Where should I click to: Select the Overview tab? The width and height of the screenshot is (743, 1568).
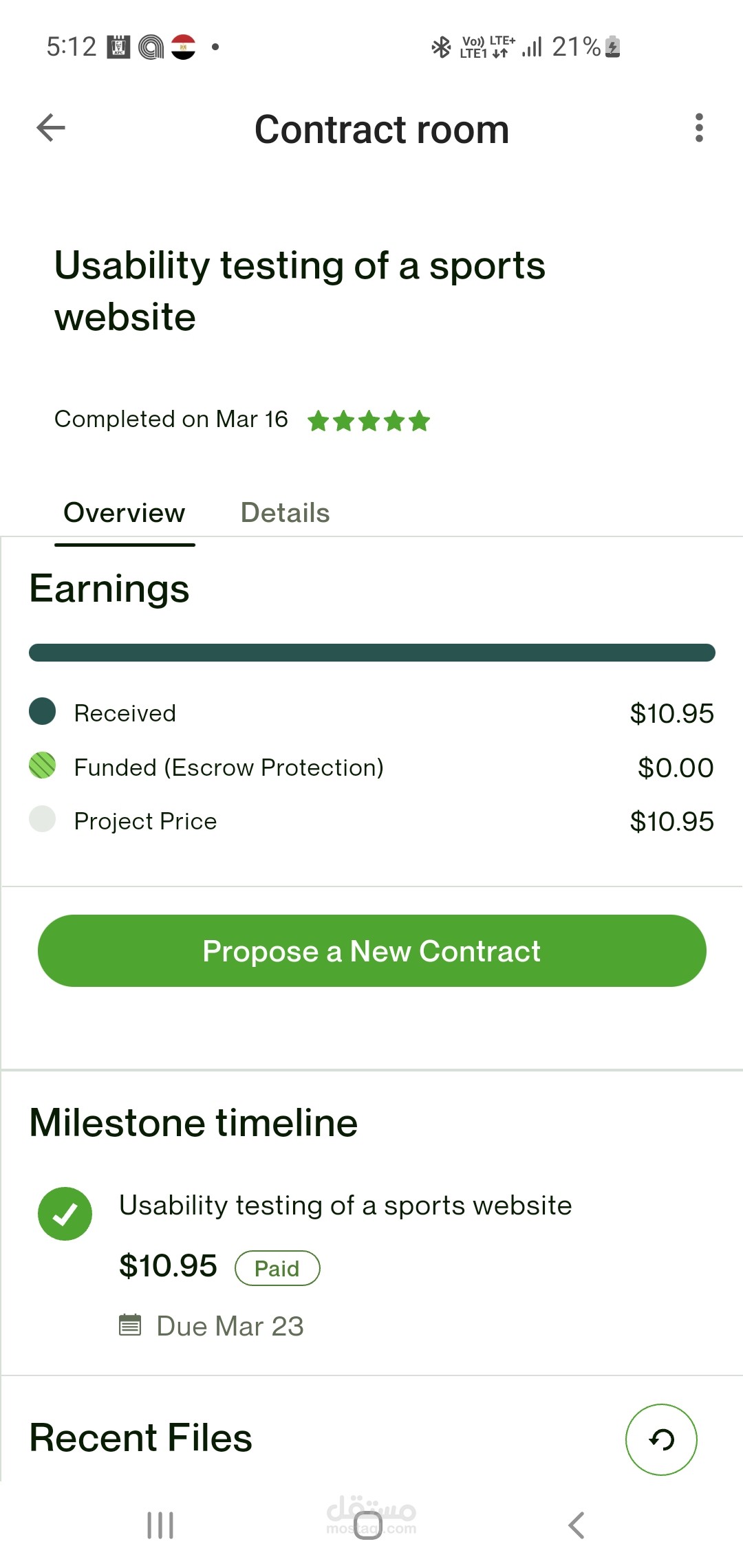tap(125, 513)
